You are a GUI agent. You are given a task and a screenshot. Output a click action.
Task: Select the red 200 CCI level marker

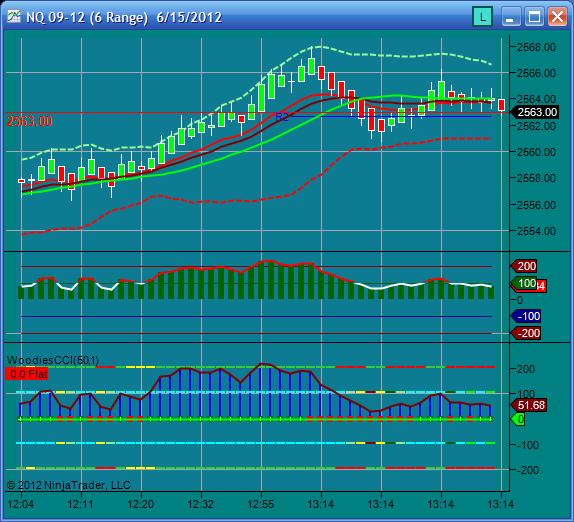point(525,266)
